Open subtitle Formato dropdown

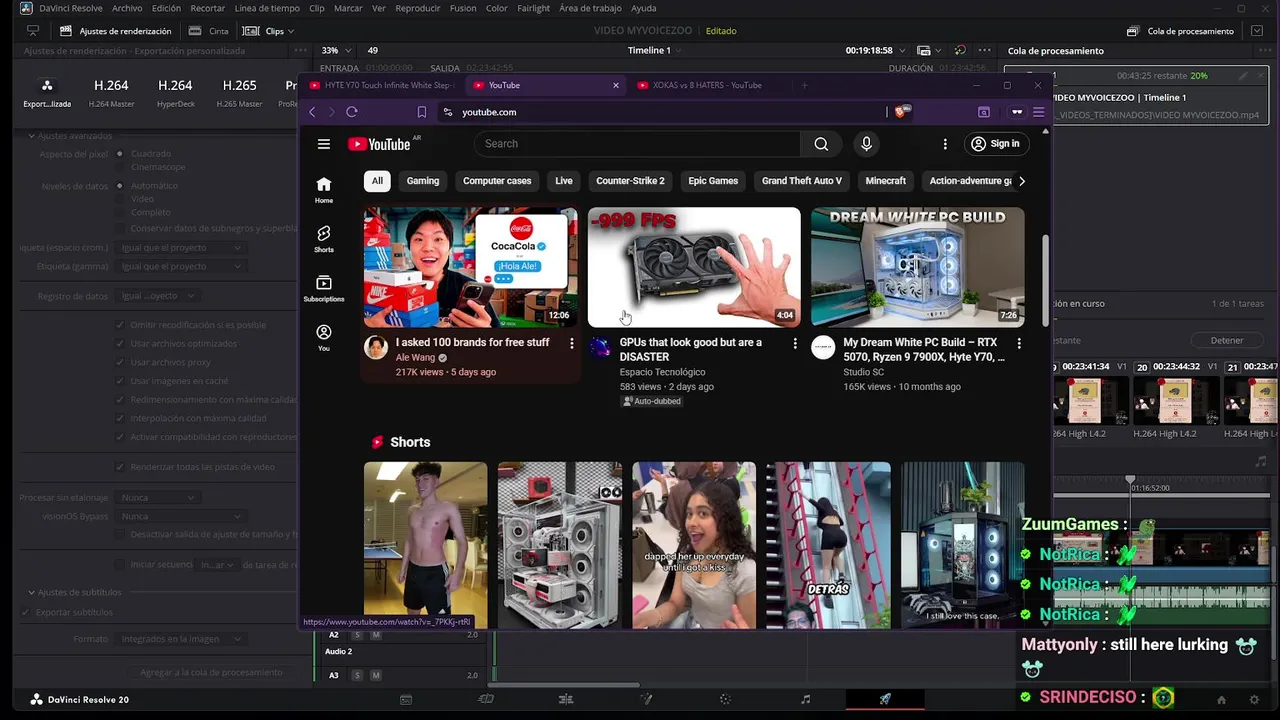pos(181,639)
